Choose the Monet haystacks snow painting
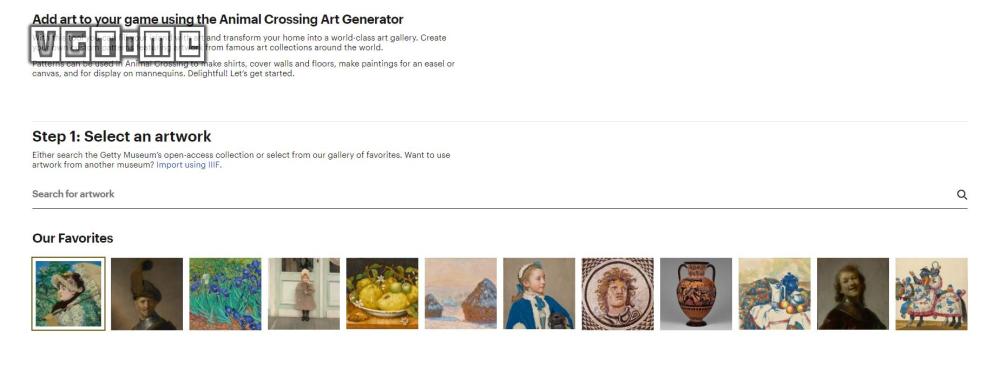 coord(460,294)
